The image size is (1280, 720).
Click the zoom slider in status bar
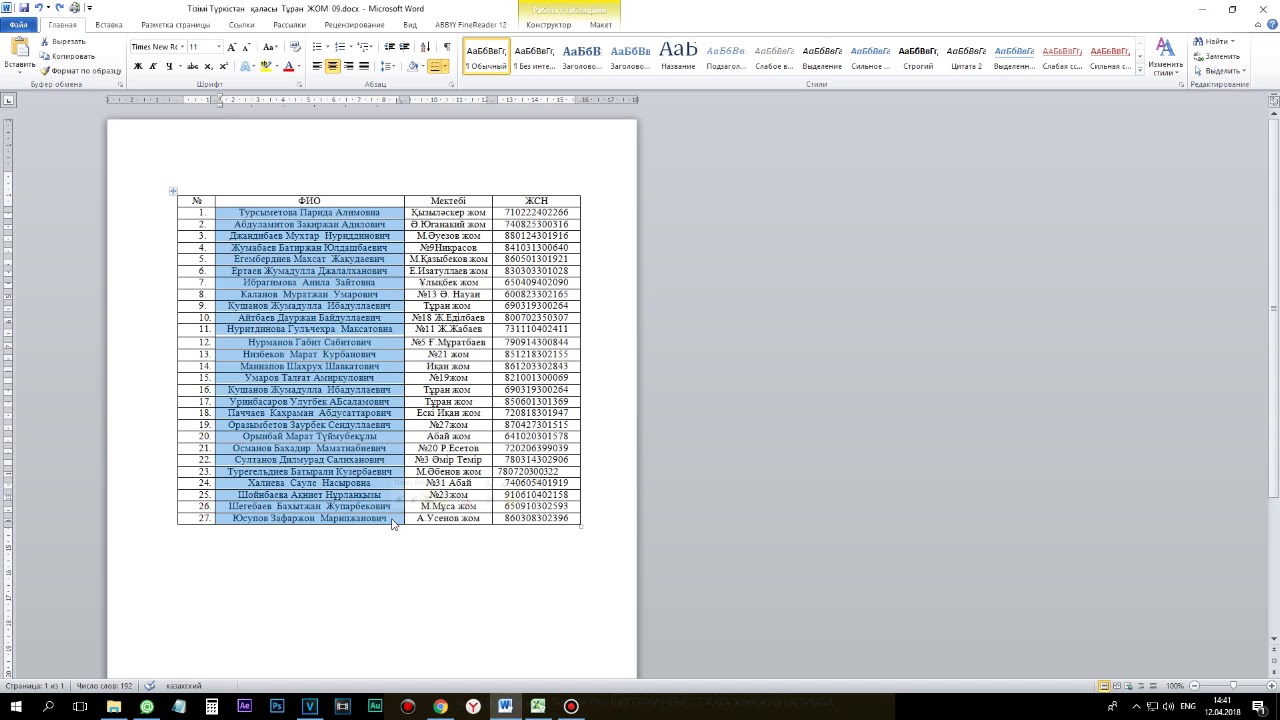pyautogui.click(x=1232, y=686)
